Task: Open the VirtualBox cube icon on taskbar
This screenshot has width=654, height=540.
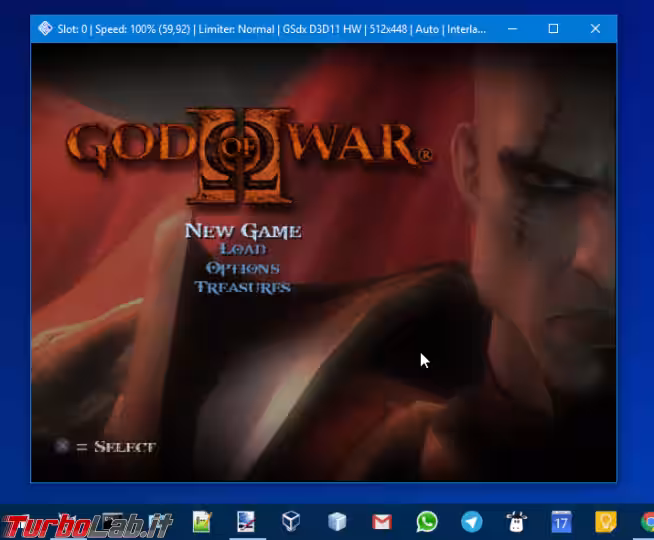Action: coord(291,522)
